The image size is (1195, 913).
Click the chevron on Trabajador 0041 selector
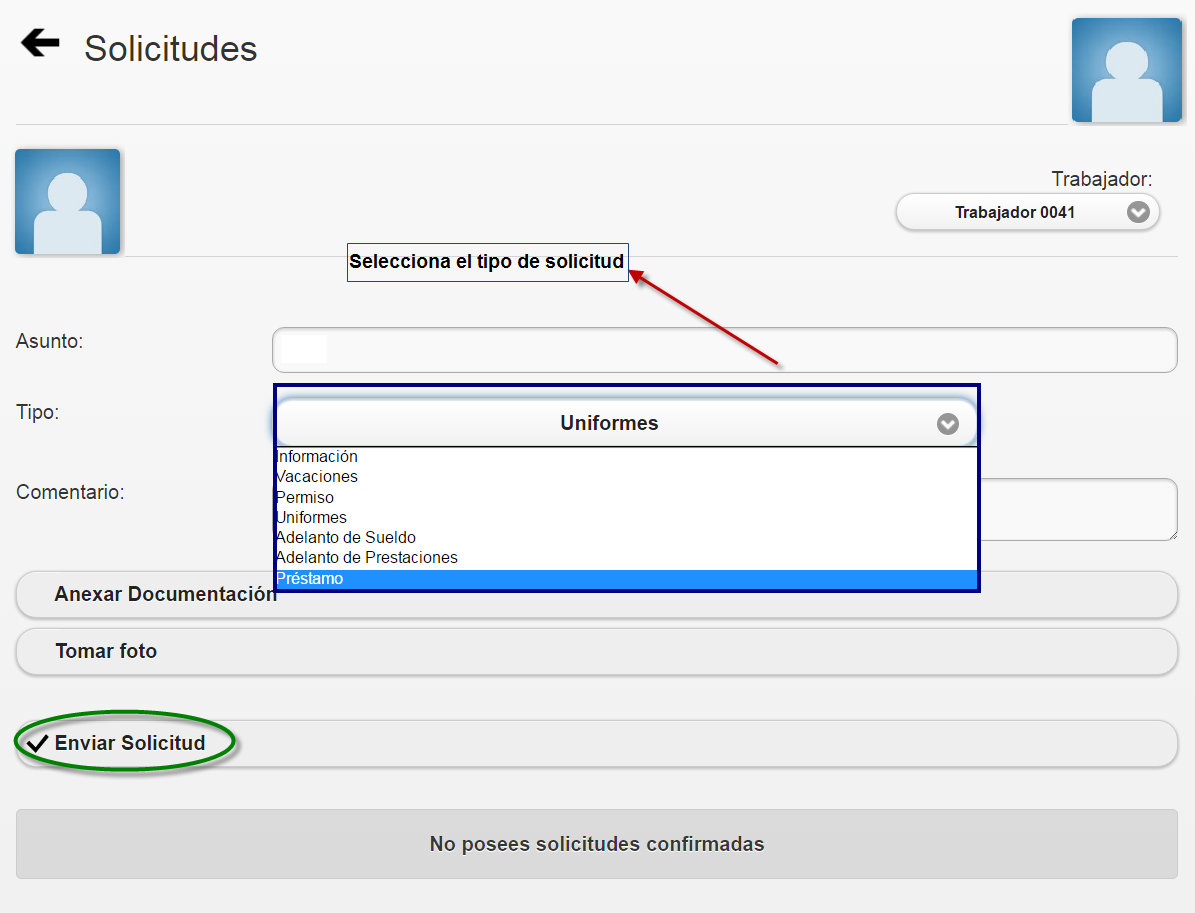point(1138,212)
